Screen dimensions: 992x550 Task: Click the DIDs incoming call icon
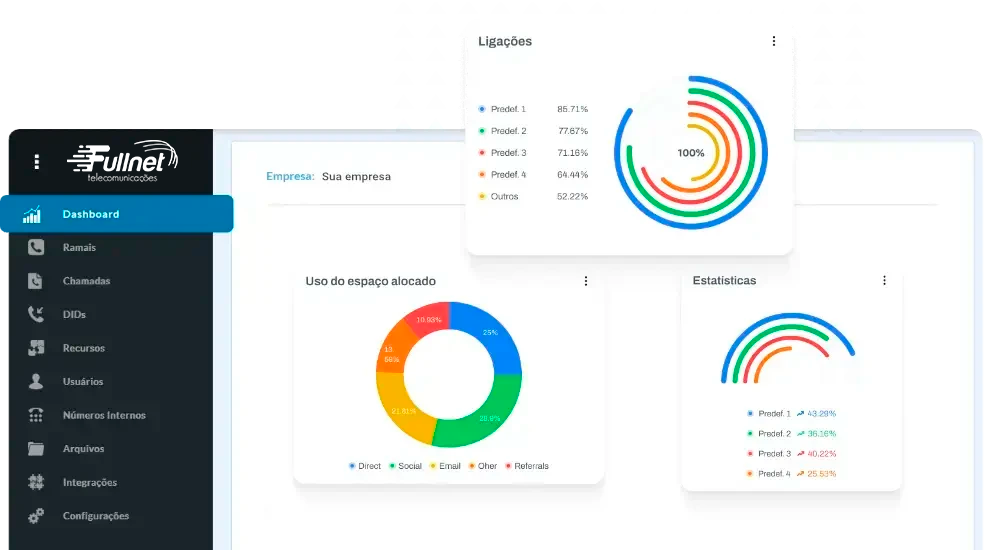click(x=36, y=314)
